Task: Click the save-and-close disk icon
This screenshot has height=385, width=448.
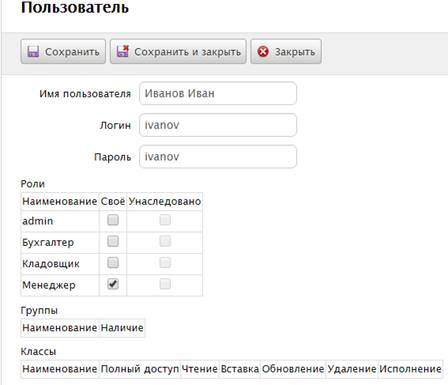Action: click(122, 51)
